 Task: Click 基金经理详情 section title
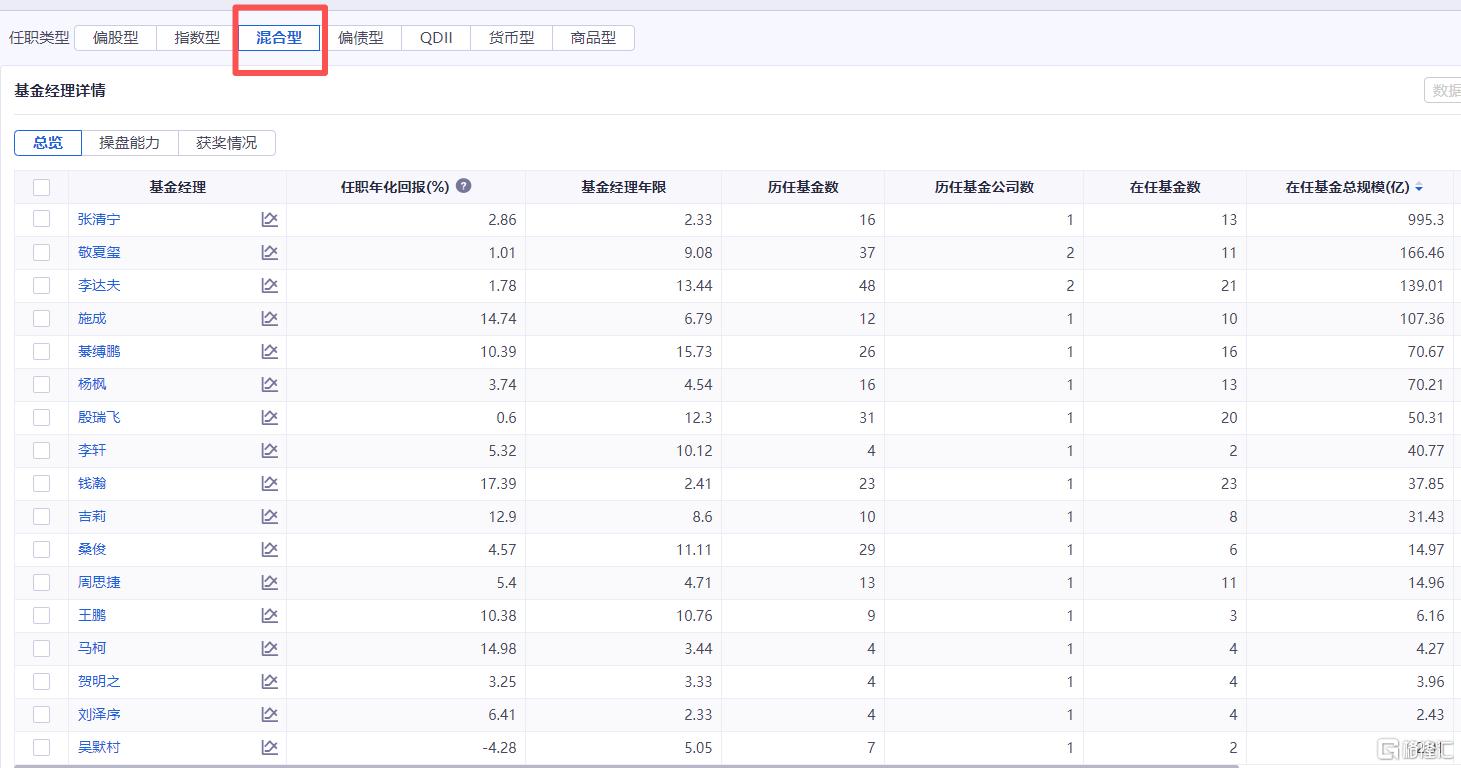coord(60,90)
